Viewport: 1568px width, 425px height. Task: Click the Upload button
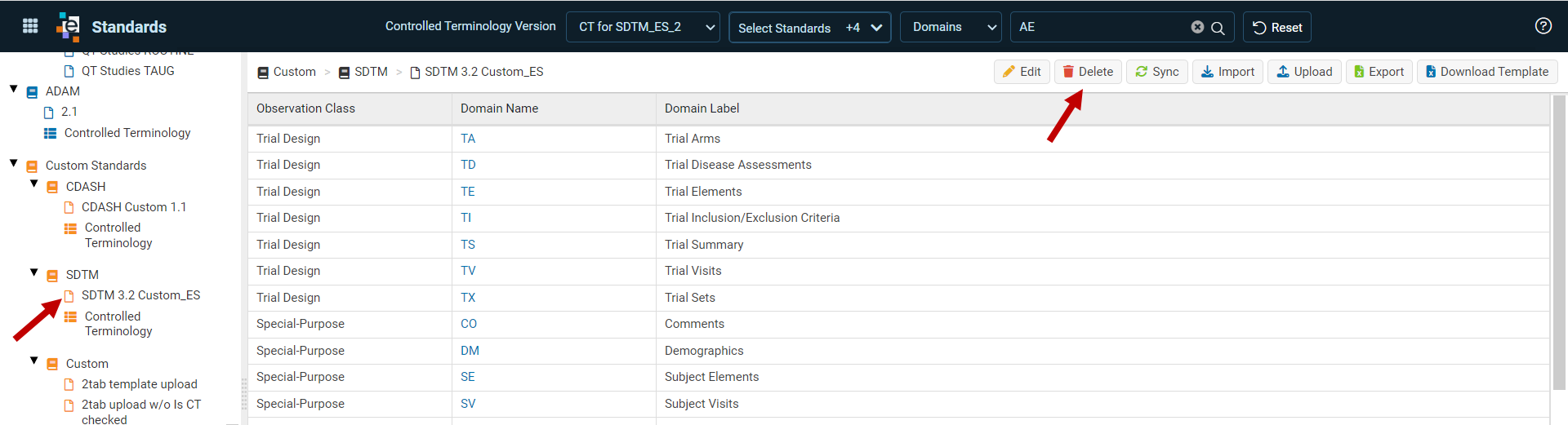tap(1304, 72)
